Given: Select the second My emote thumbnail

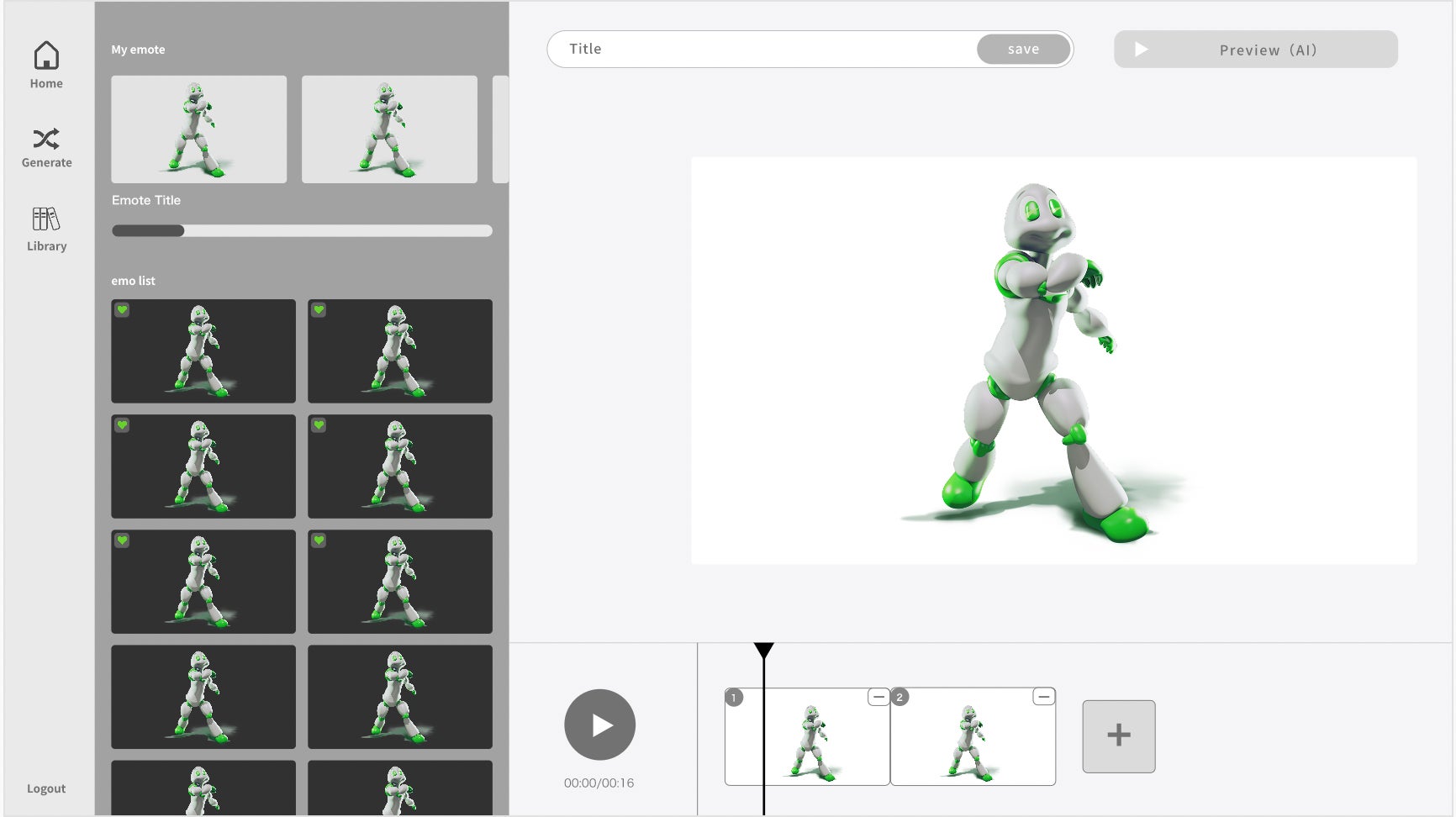Looking at the screenshot, I should pos(389,129).
